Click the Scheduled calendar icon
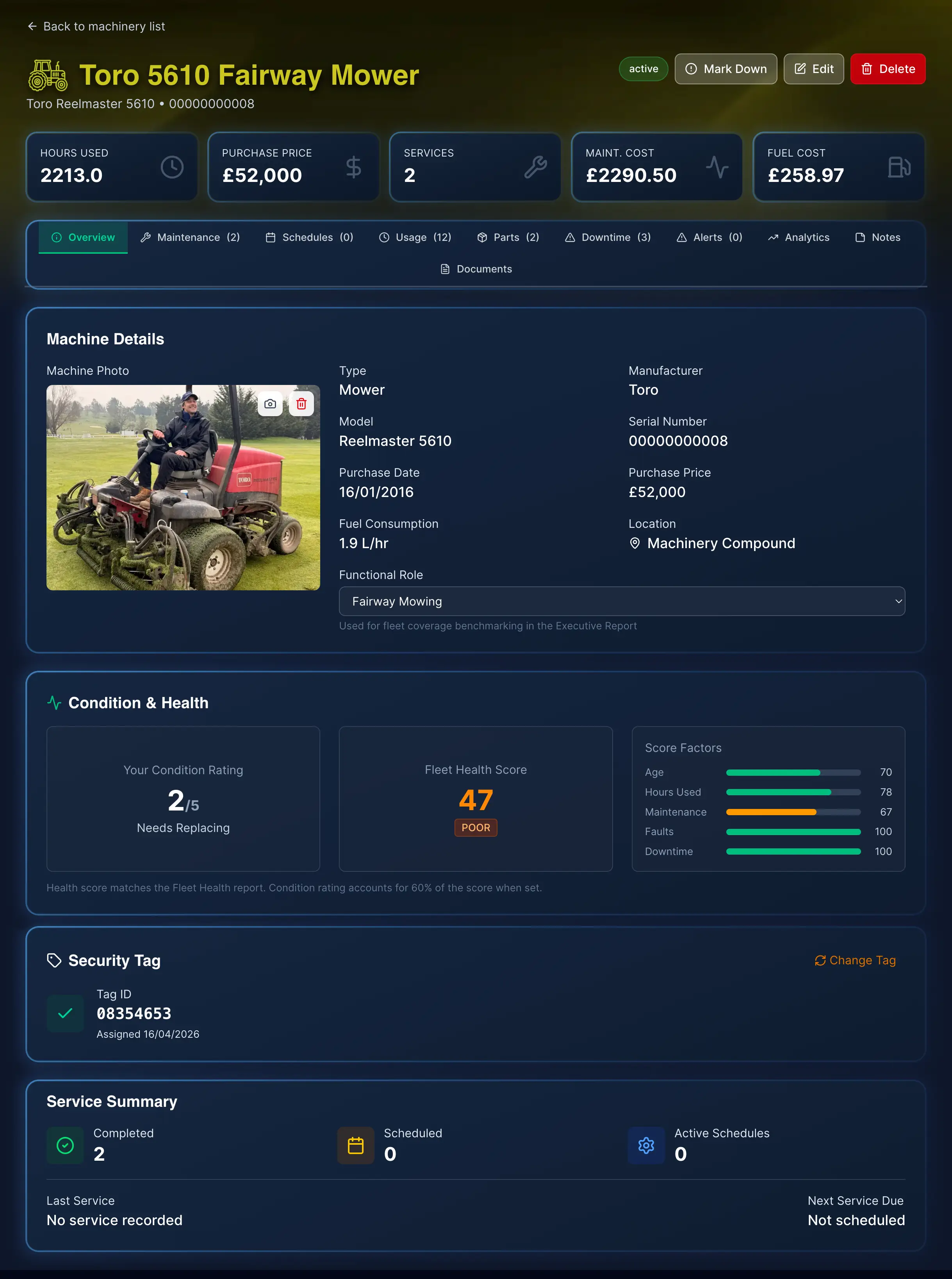Viewport: 952px width, 1279px height. click(x=356, y=1145)
